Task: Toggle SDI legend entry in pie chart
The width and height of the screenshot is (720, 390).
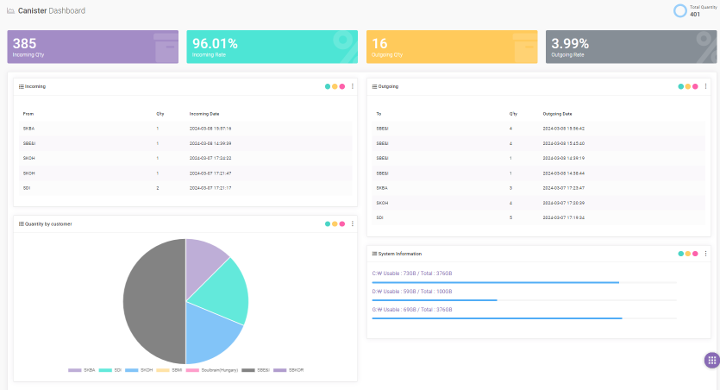Action: click(110, 370)
